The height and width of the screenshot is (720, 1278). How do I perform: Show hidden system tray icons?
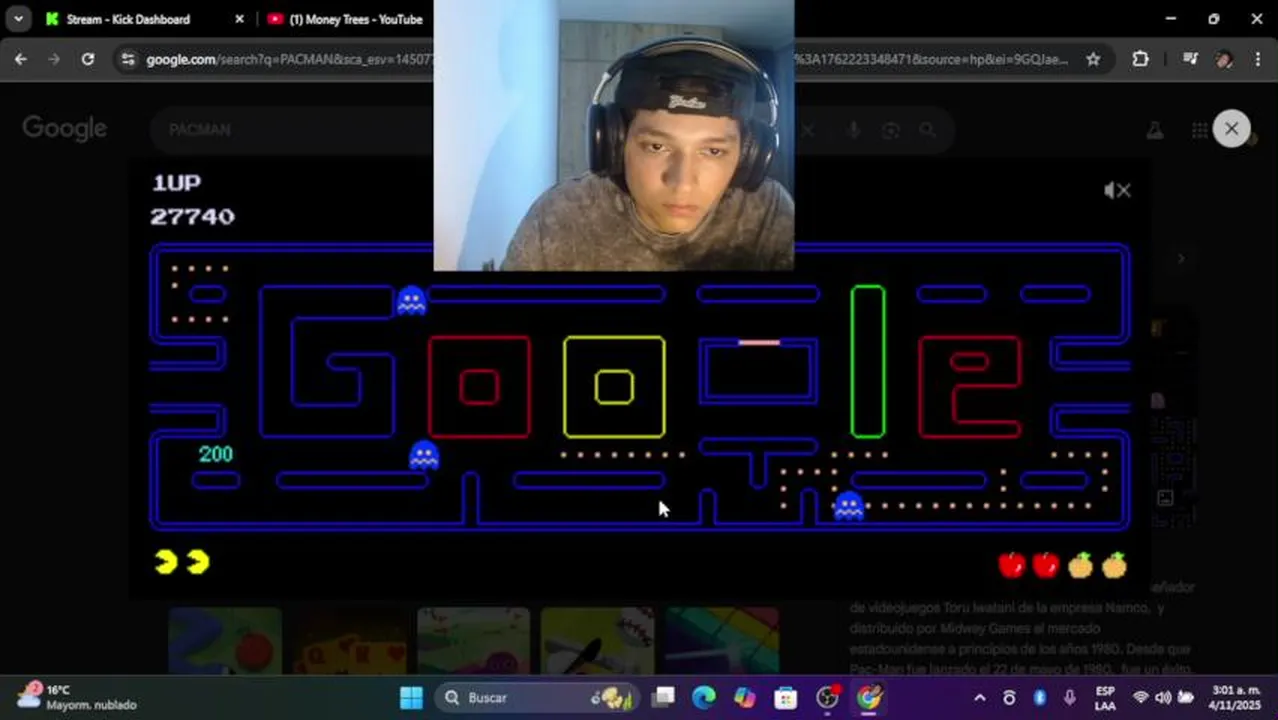tap(980, 697)
